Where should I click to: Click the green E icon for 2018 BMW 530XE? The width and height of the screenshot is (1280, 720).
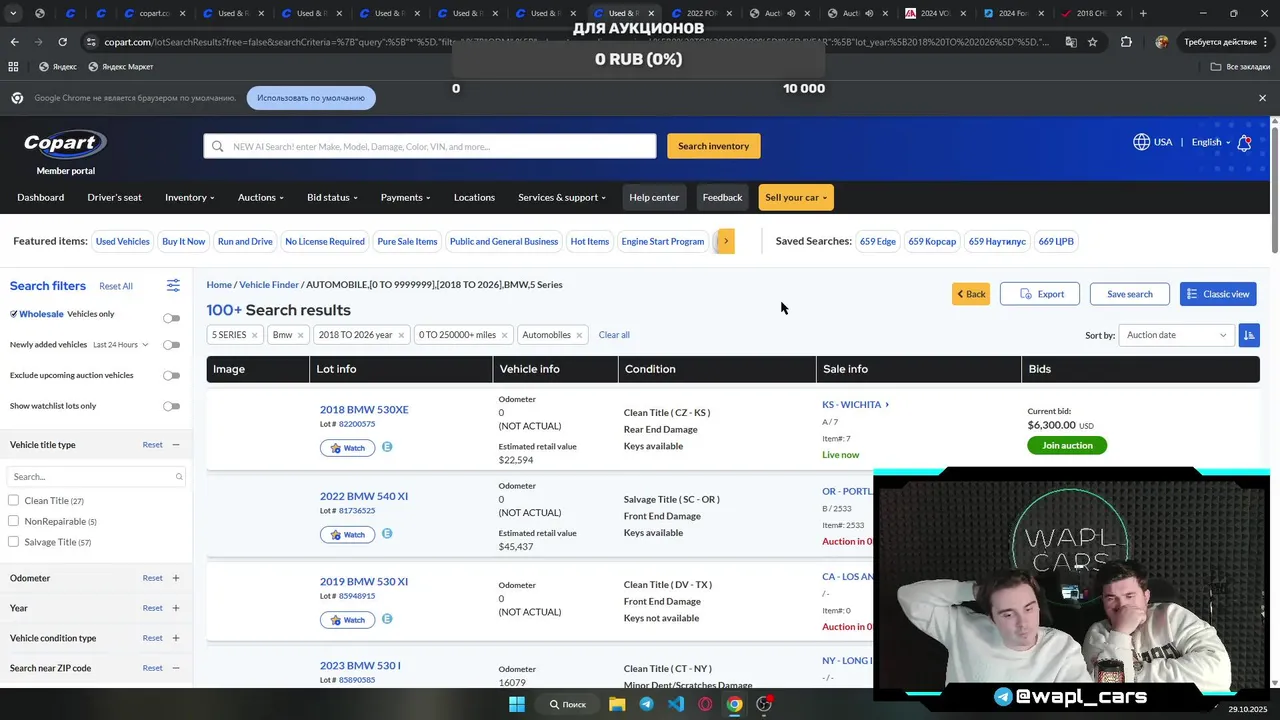point(387,447)
